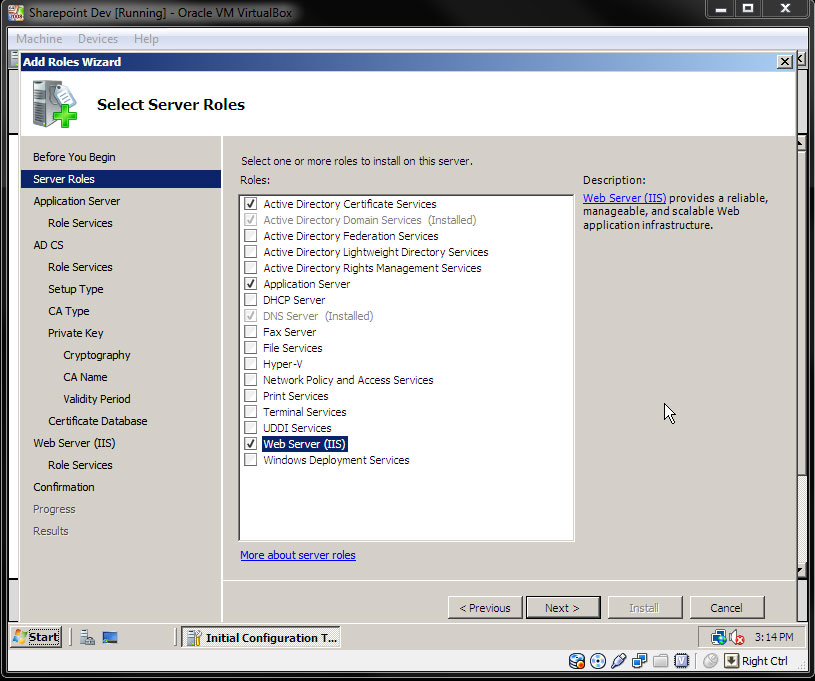Click the VirtualBox shared folders icon
The image size is (815, 681).
pos(660,661)
